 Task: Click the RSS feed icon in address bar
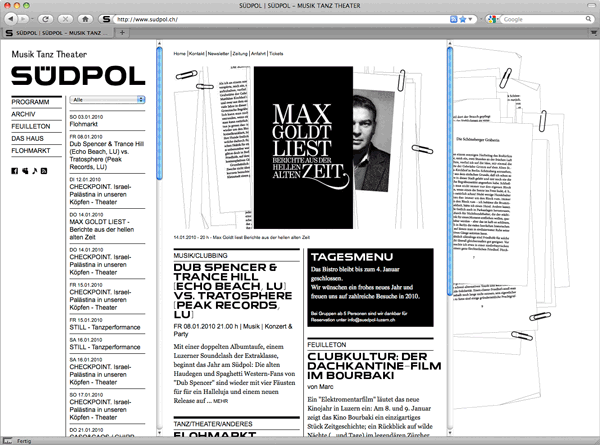453,19
